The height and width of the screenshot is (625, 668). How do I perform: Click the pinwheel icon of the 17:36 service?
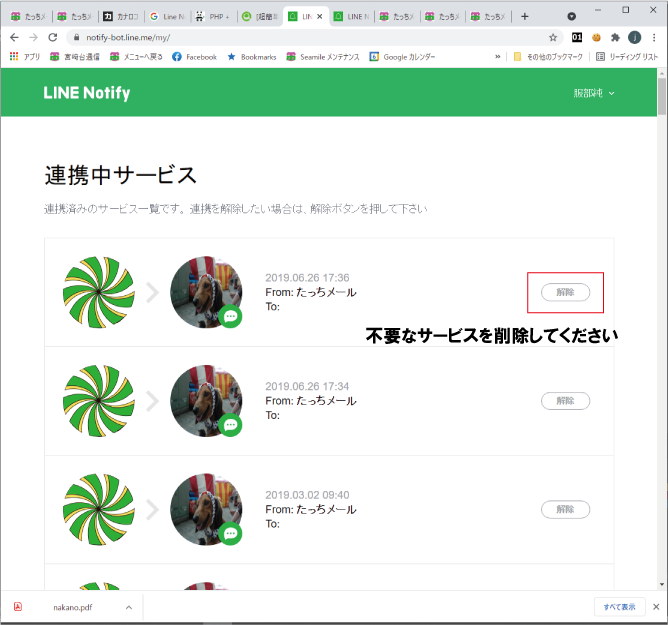click(99, 292)
